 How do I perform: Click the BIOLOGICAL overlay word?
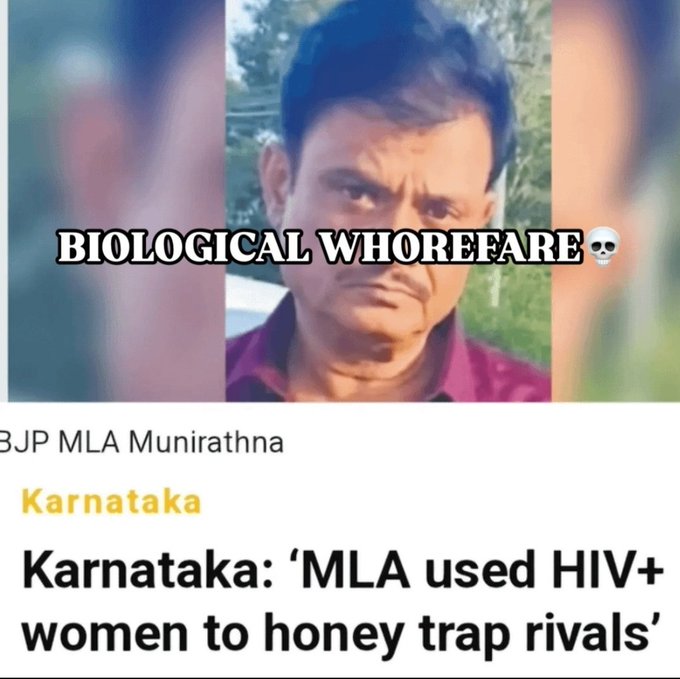(x=184, y=247)
